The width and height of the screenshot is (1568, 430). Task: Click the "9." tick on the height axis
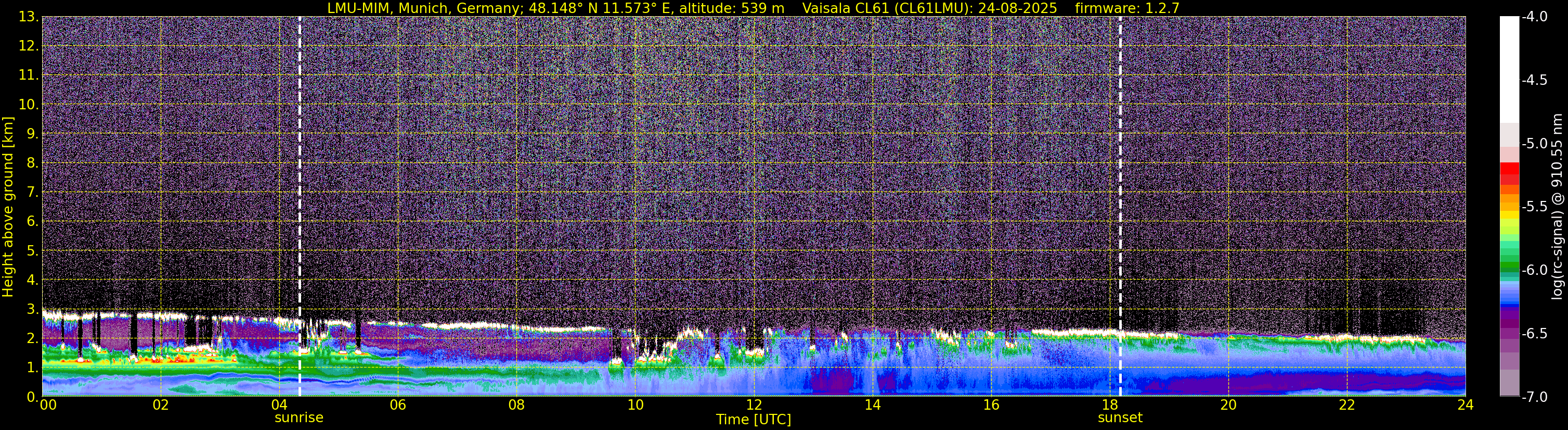pos(32,134)
